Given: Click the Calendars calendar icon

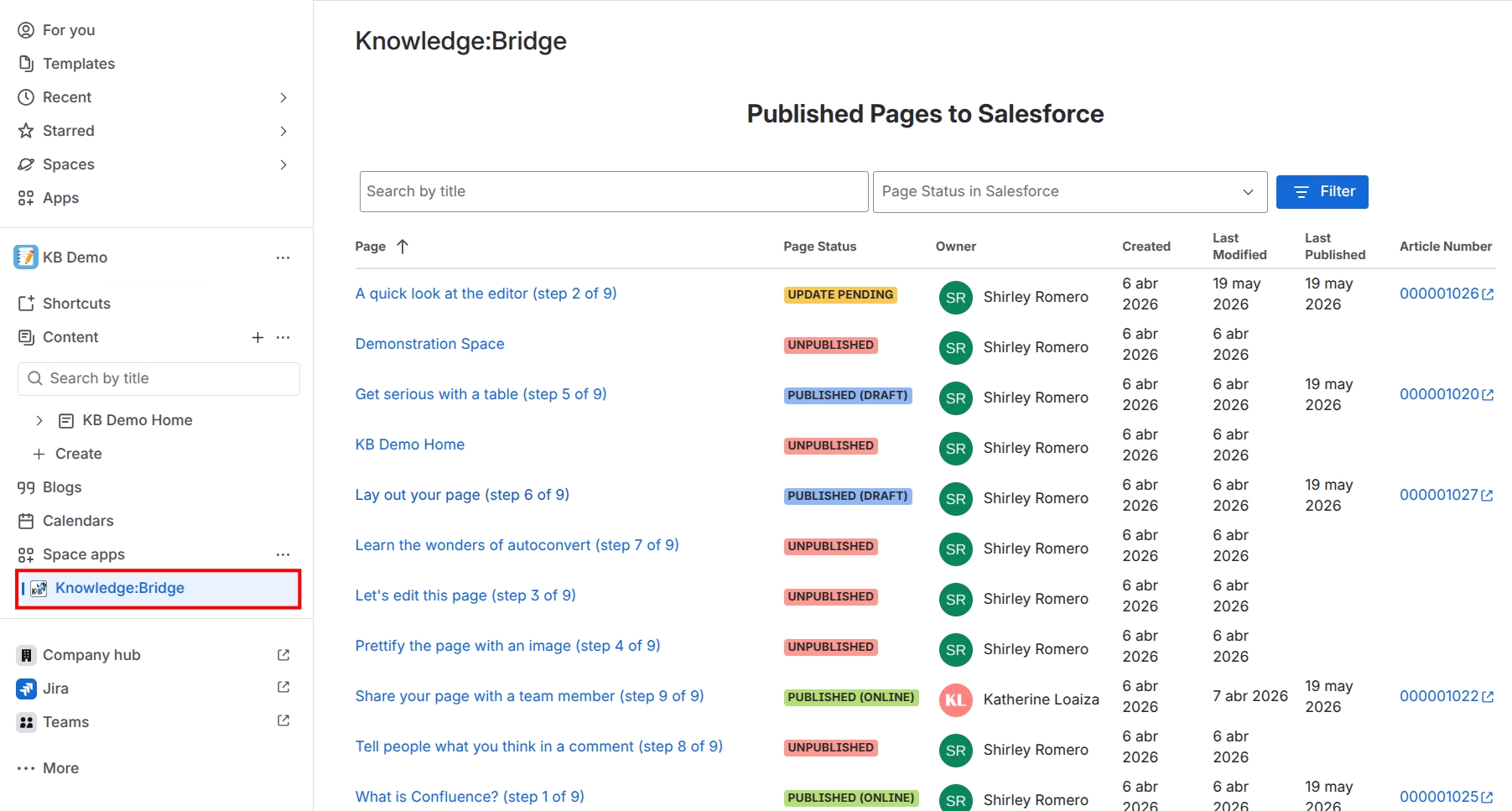Looking at the screenshot, I should pos(26,521).
